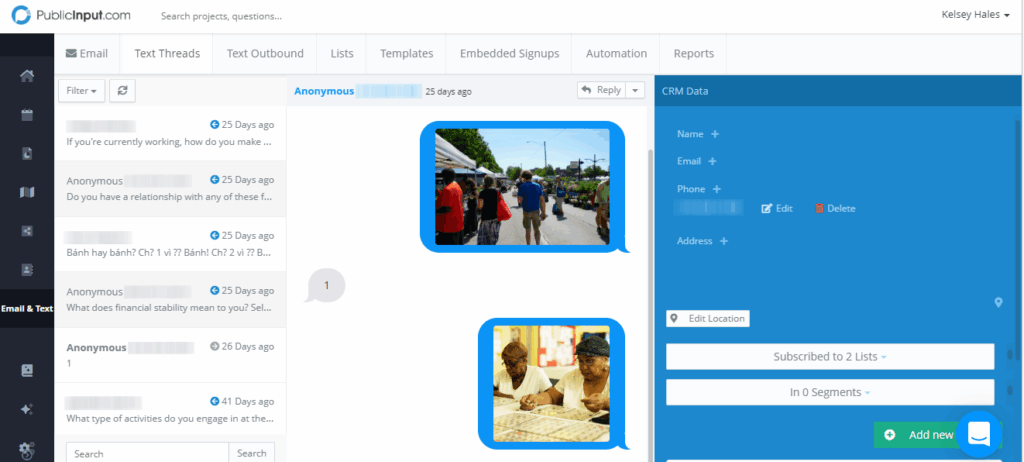The height and width of the screenshot is (462, 1024).
Task: Expand the Subscribed to 2 Lists dropdown
Action: (x=830, y=356)
